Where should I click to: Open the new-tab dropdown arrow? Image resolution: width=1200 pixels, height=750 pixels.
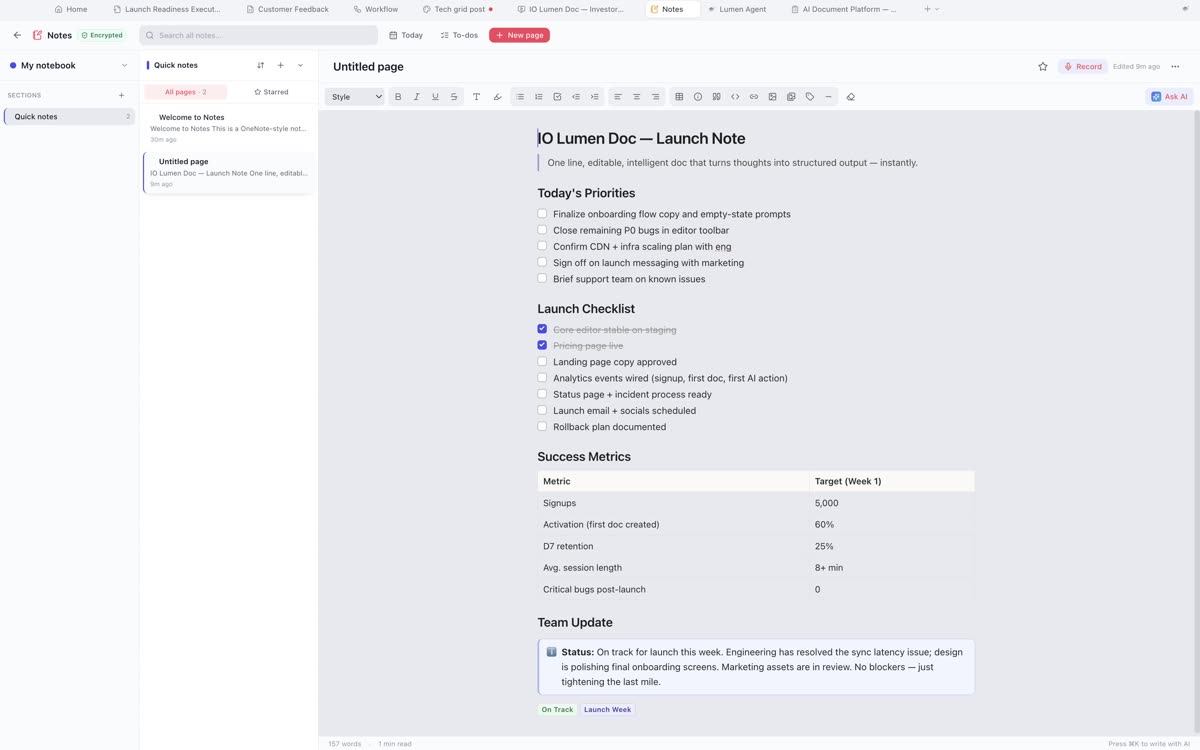(937, 9)
